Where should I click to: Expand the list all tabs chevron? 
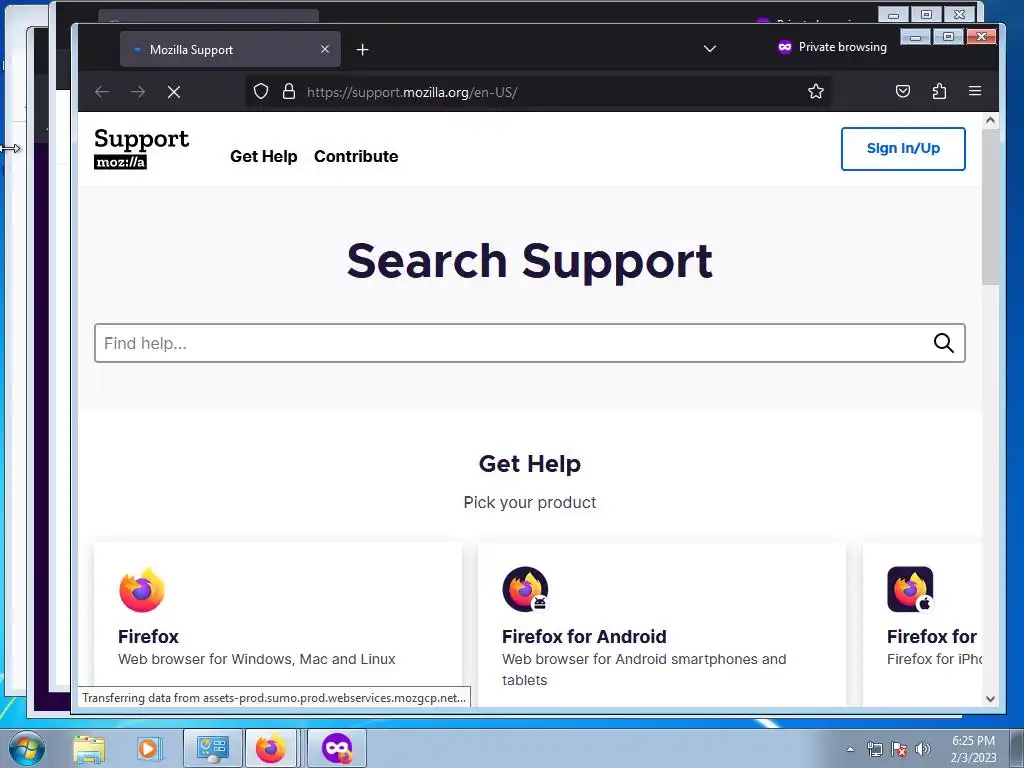tap(710, 49)
